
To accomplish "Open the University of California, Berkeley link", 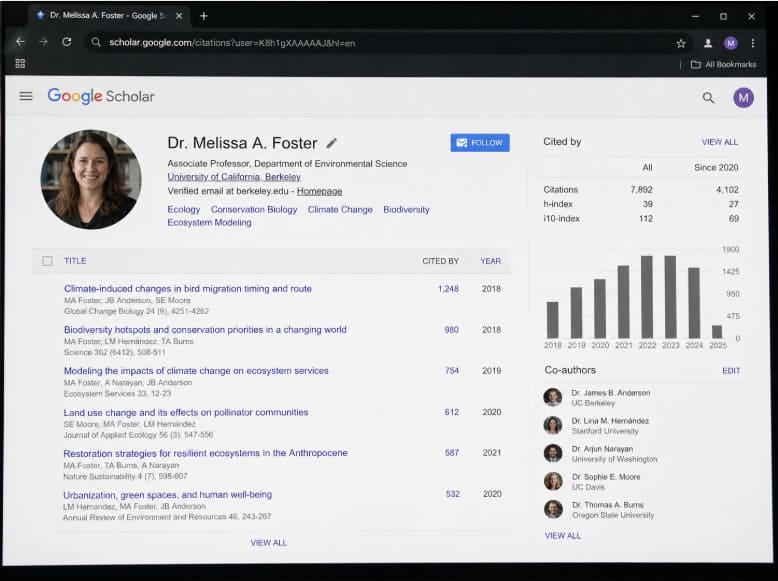I will click(x=234, y=177).
